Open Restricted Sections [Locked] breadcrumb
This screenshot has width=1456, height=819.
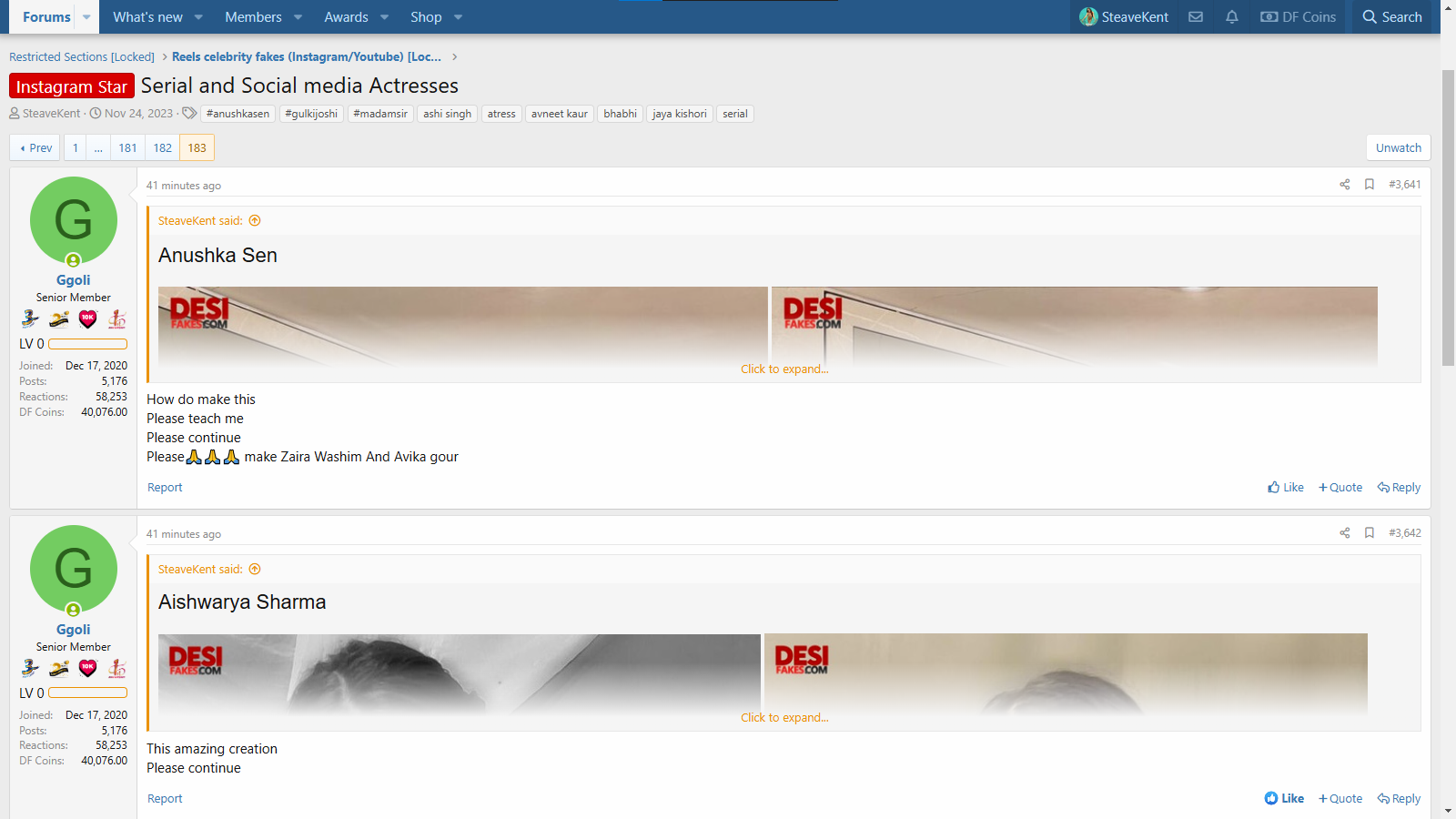point(82,57)
